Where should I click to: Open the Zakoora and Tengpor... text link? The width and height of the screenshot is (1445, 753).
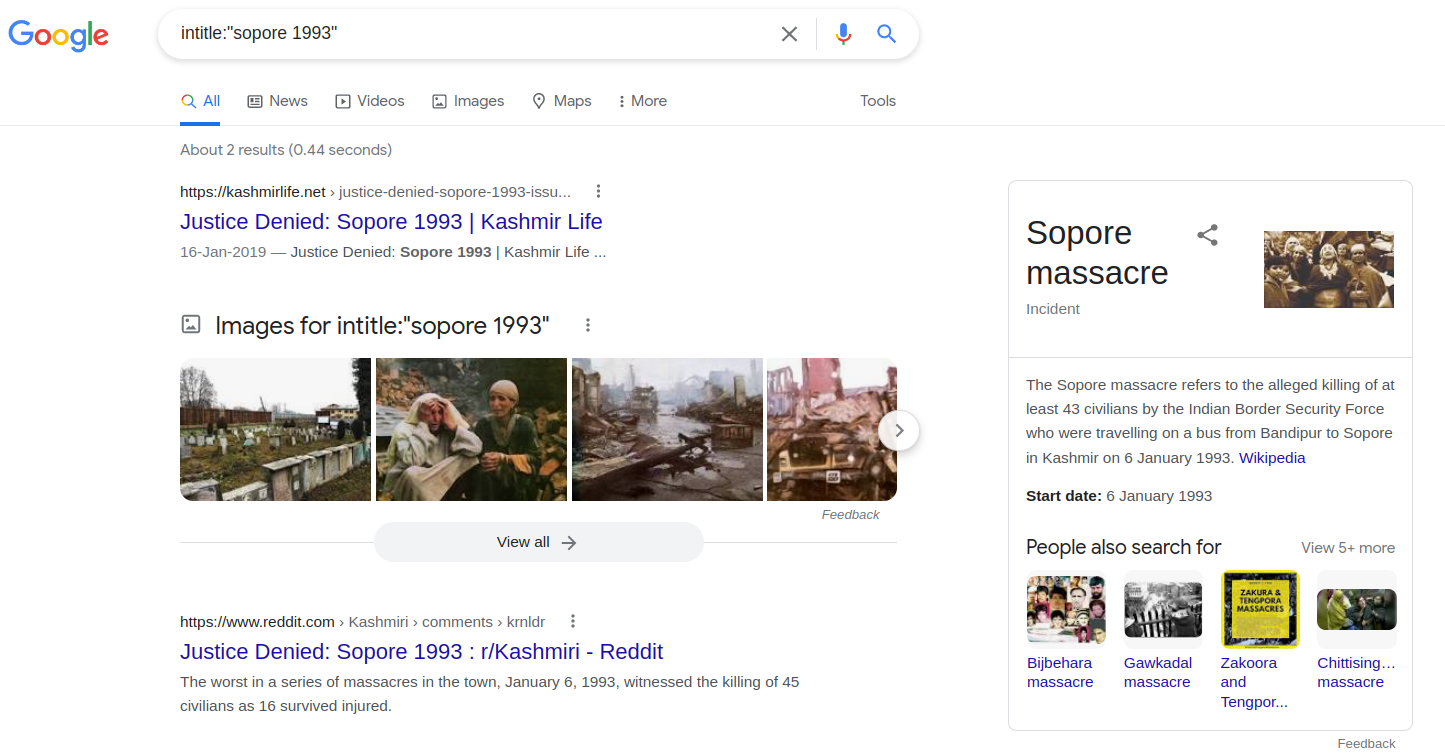coord(1254,682)
